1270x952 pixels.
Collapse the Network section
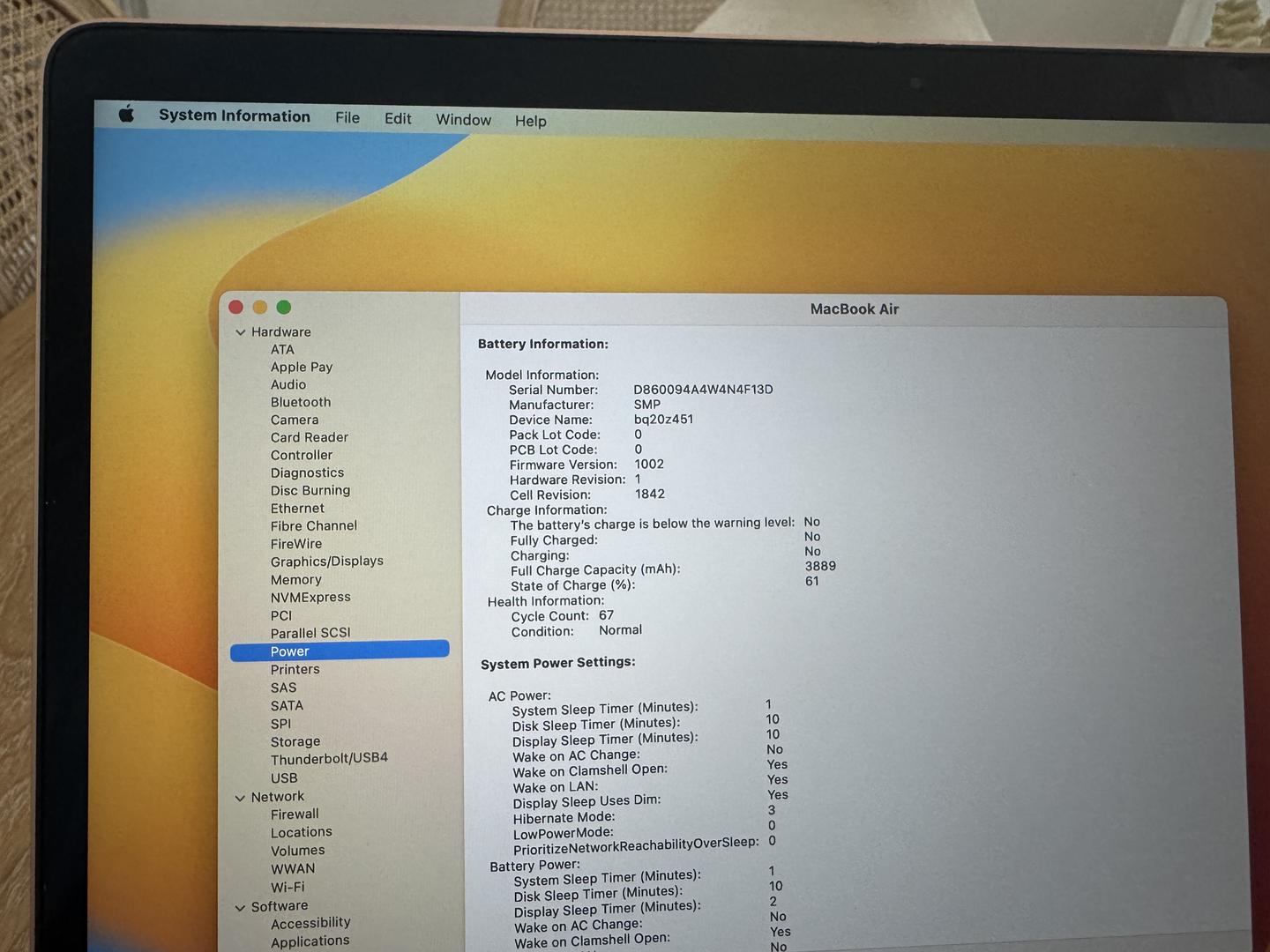[x=240, y=798]
